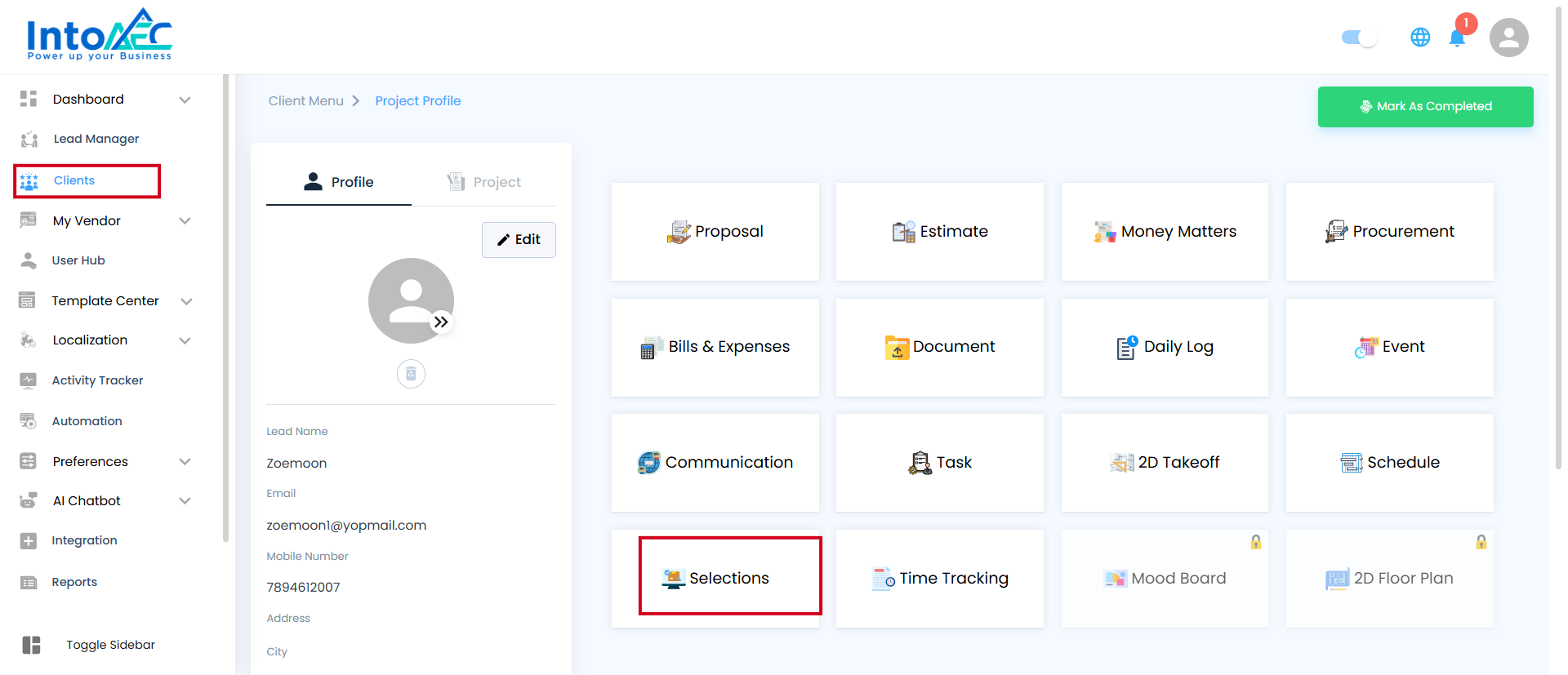Click the double-arrow icon on profile picture
Image resolution: width=1568 pixels, height=675 pixels.
[x=441, y=322]
